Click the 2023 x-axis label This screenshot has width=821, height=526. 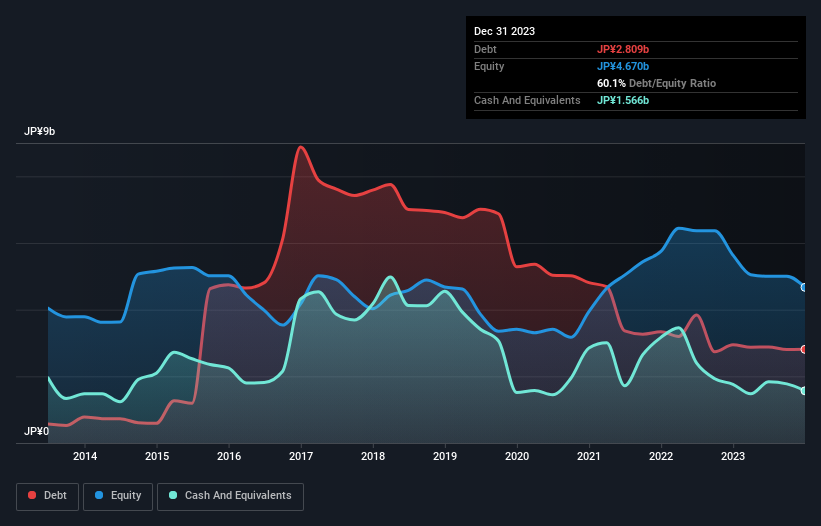[733, 456]
